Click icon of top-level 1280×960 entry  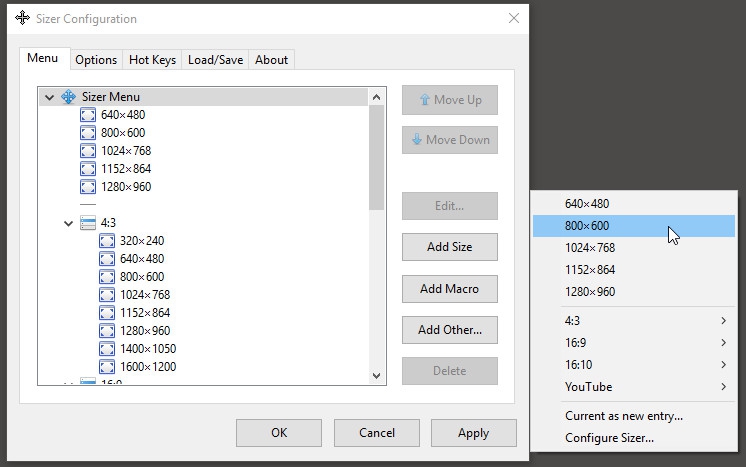pyautogui.click(x=88, y=187)
